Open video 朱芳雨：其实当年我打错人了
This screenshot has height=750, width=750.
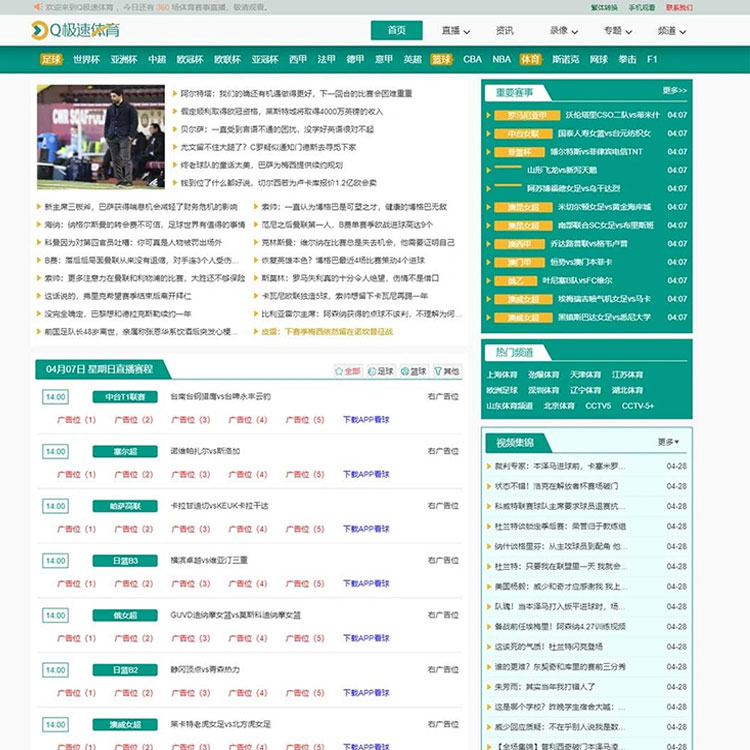click(x=545, y=687)
